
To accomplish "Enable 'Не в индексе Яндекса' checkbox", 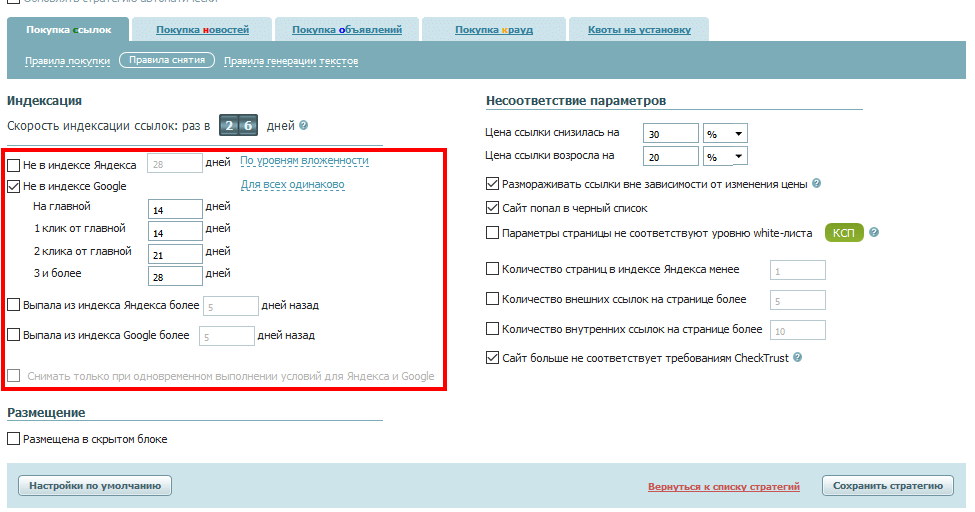I will (14, 165).
